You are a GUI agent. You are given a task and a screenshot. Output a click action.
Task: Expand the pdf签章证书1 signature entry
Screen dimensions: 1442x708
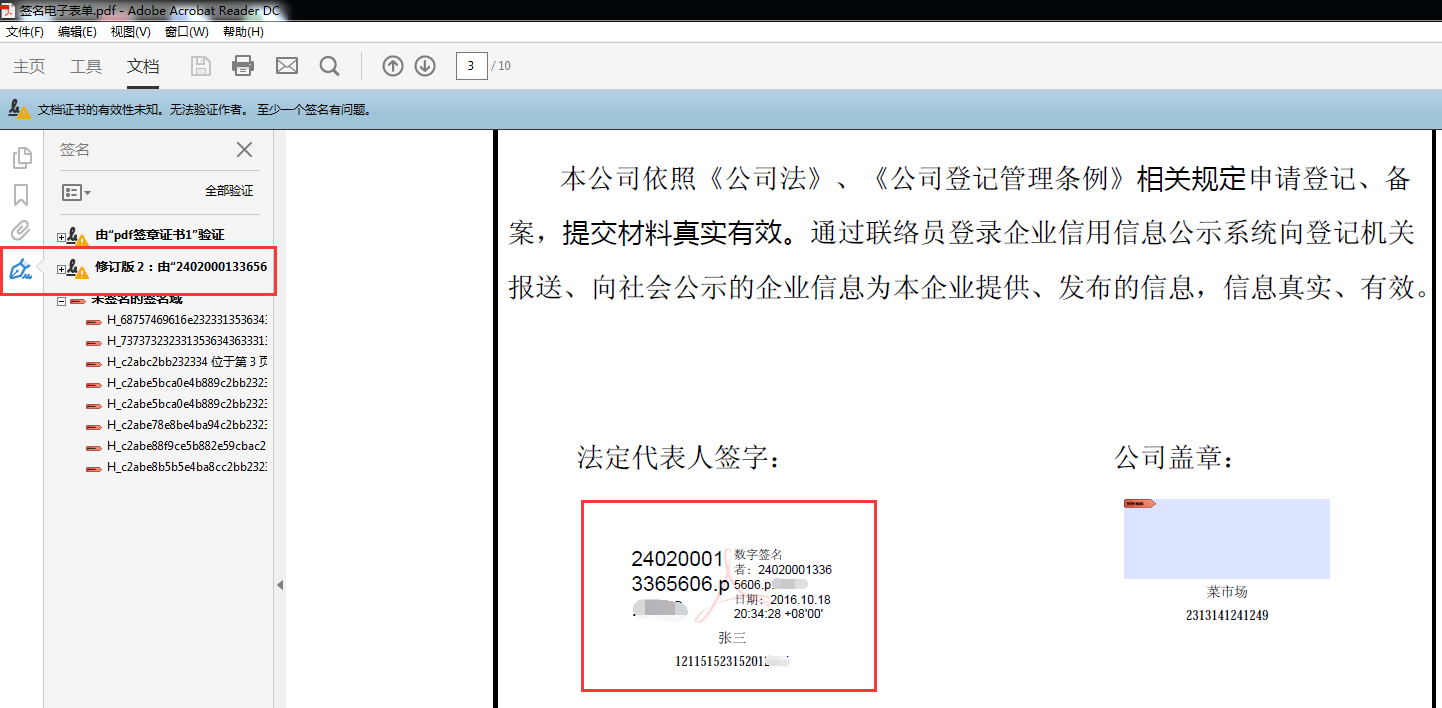(61, 237)
